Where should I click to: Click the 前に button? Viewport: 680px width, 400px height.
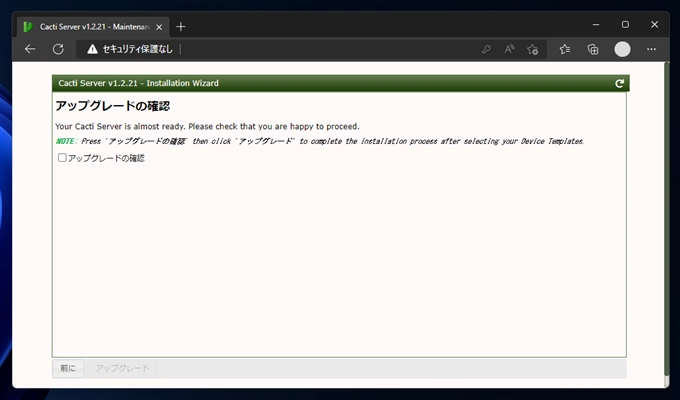(x=68, y=368)
